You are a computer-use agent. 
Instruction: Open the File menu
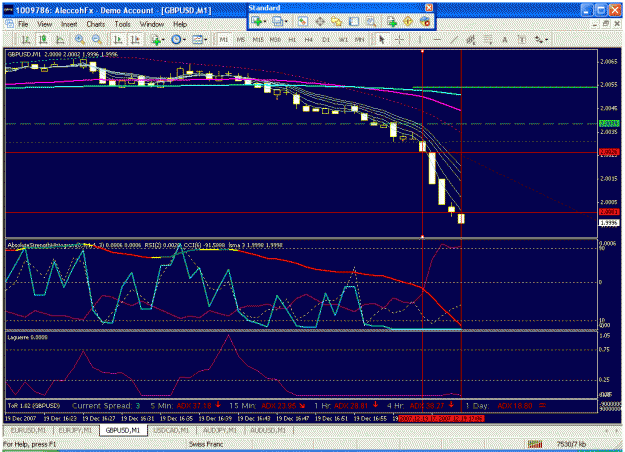24,24
